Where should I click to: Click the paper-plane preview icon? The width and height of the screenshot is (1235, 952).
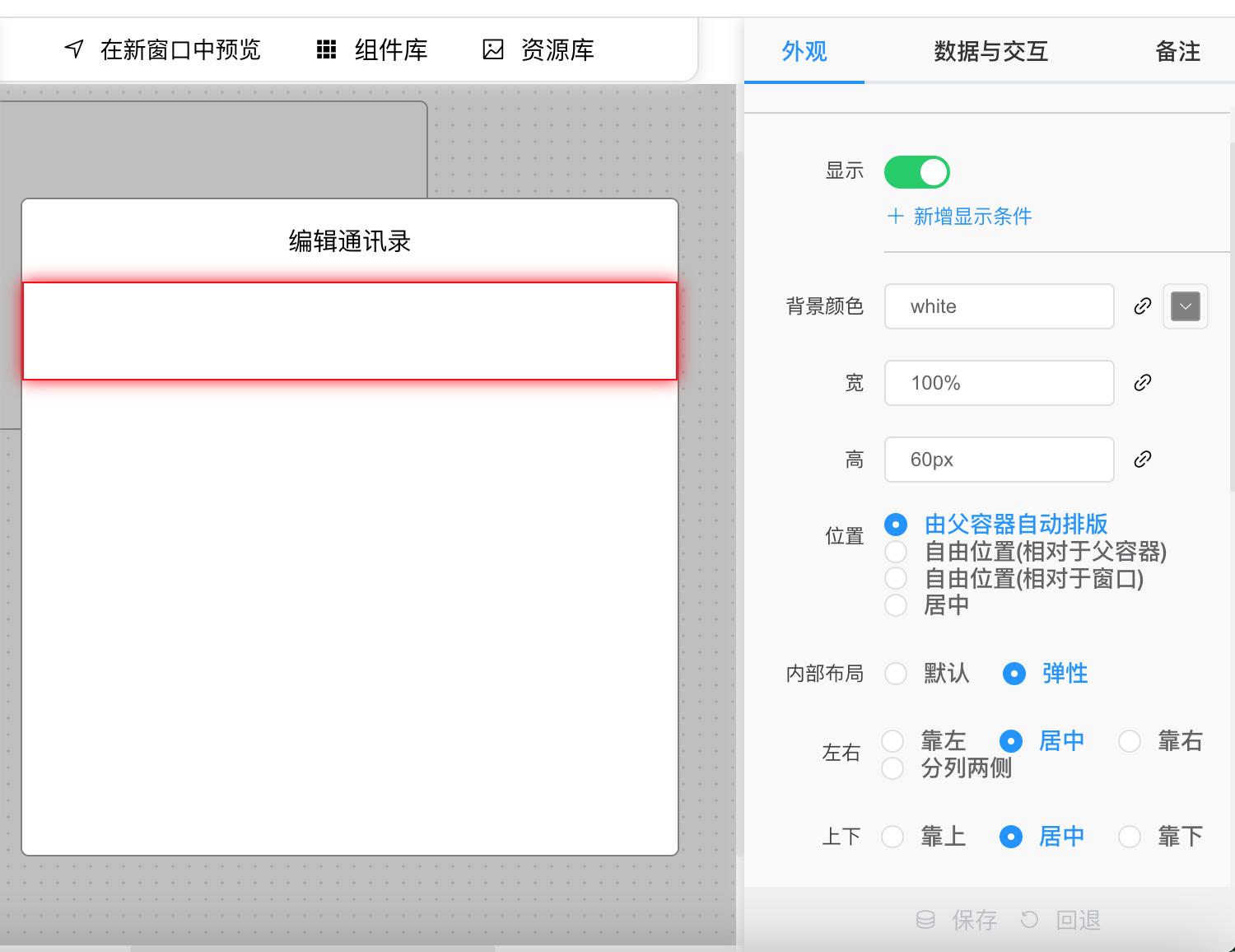[74, 49]
